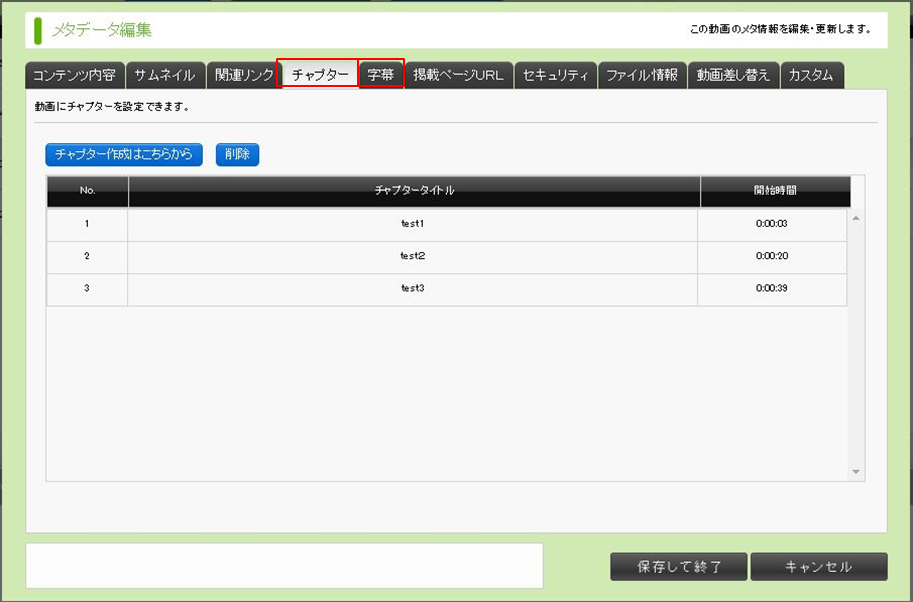913x602 pixels.
Task: Click 保存して終了 to save and close
Action: 678,566
